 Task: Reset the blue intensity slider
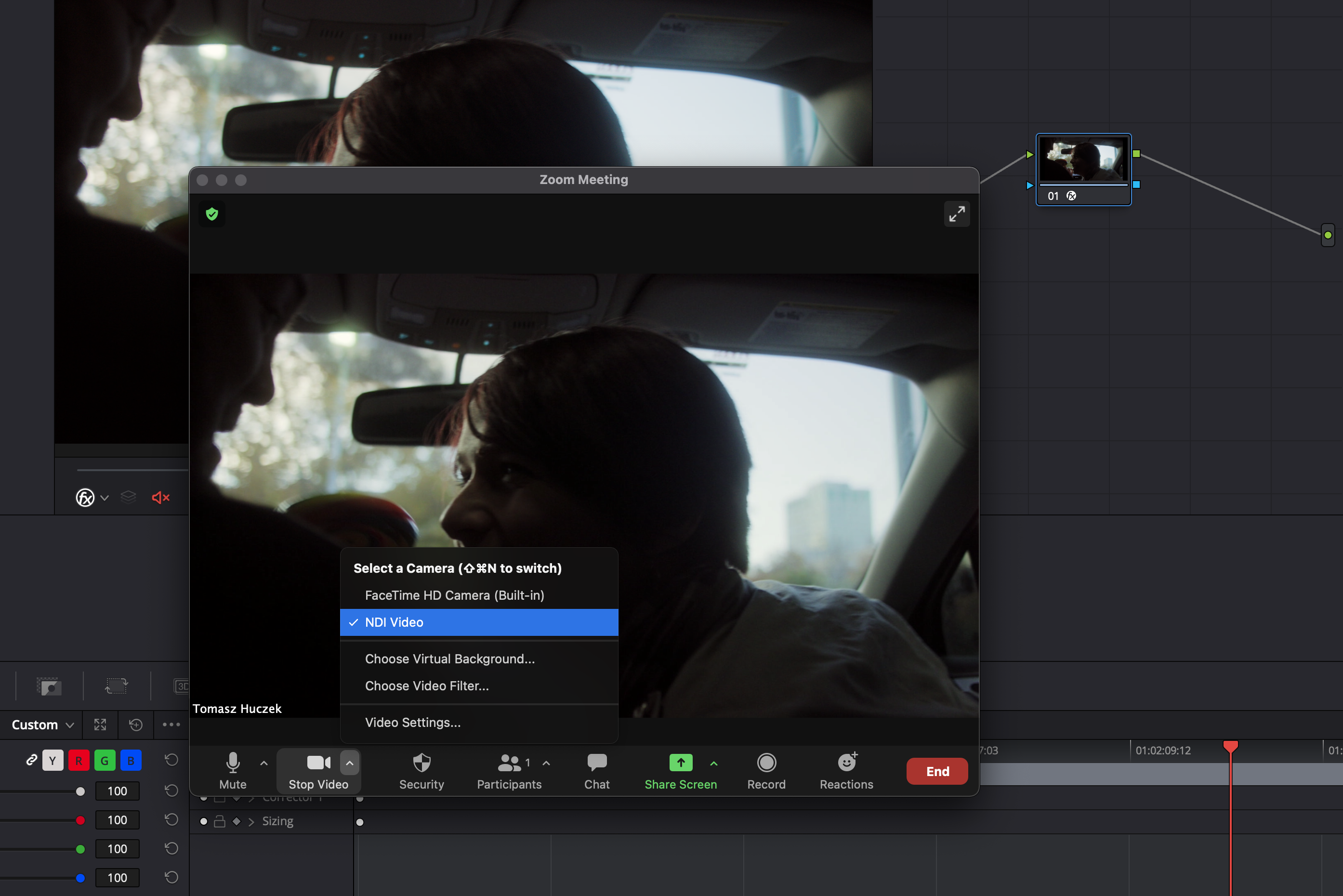(x=171, y=877)
